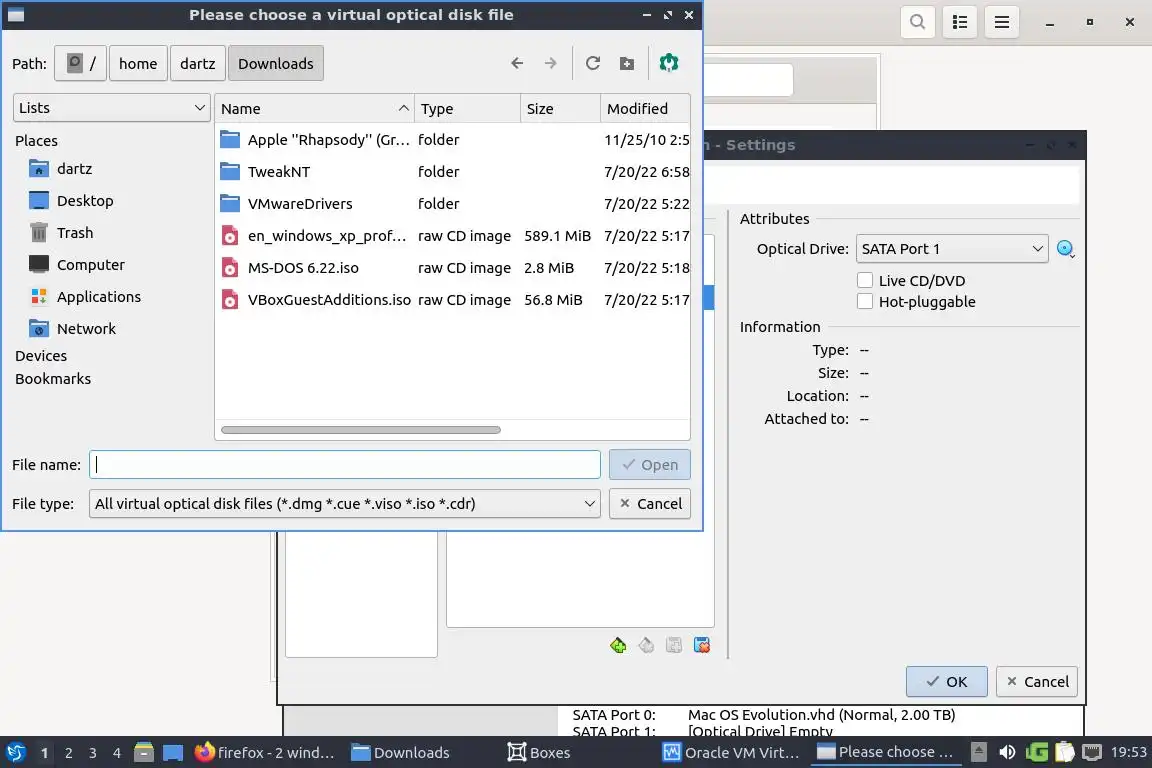Cancel the Settings window
Viewport: 1152px width, 768px height.
pyautogui.click(x=1037, y=682)
